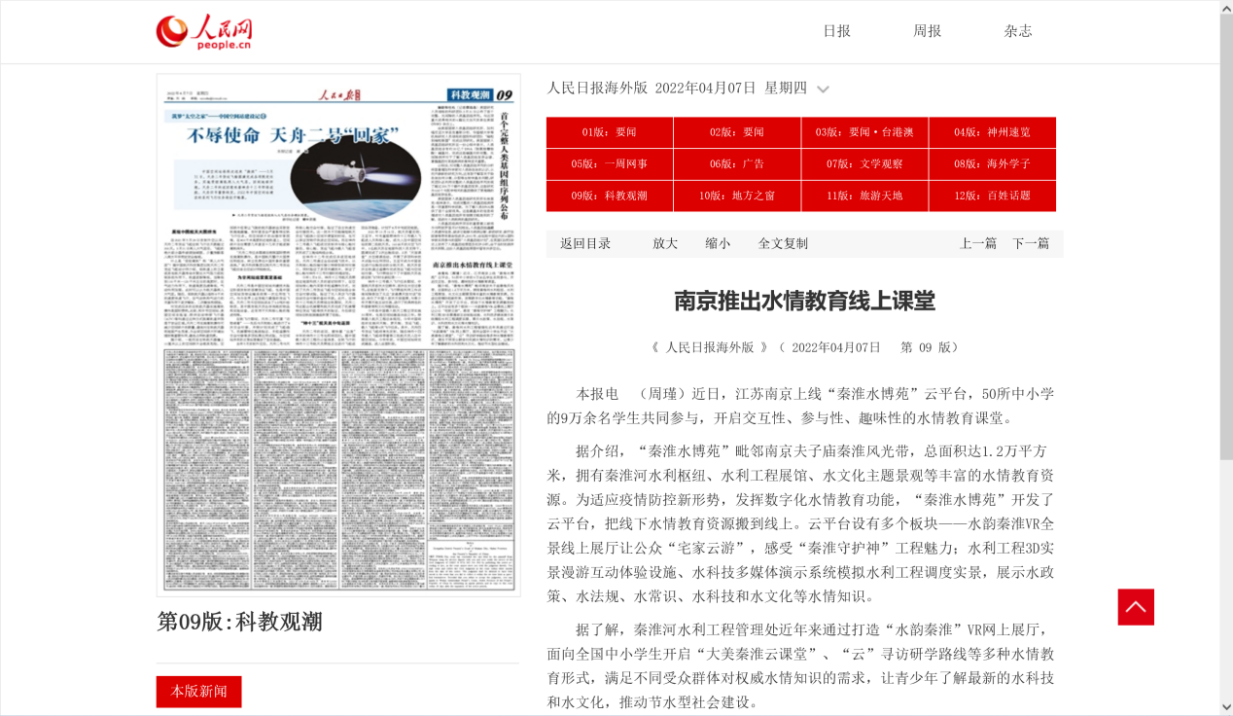
Task: Go to next article 下一篇
Action: (x=1030, y=244)
